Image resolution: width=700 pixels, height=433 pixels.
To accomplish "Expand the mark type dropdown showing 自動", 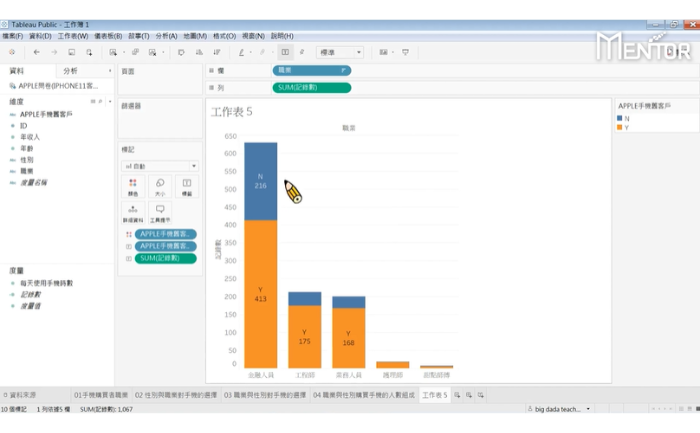I will [x=159, y=165].
